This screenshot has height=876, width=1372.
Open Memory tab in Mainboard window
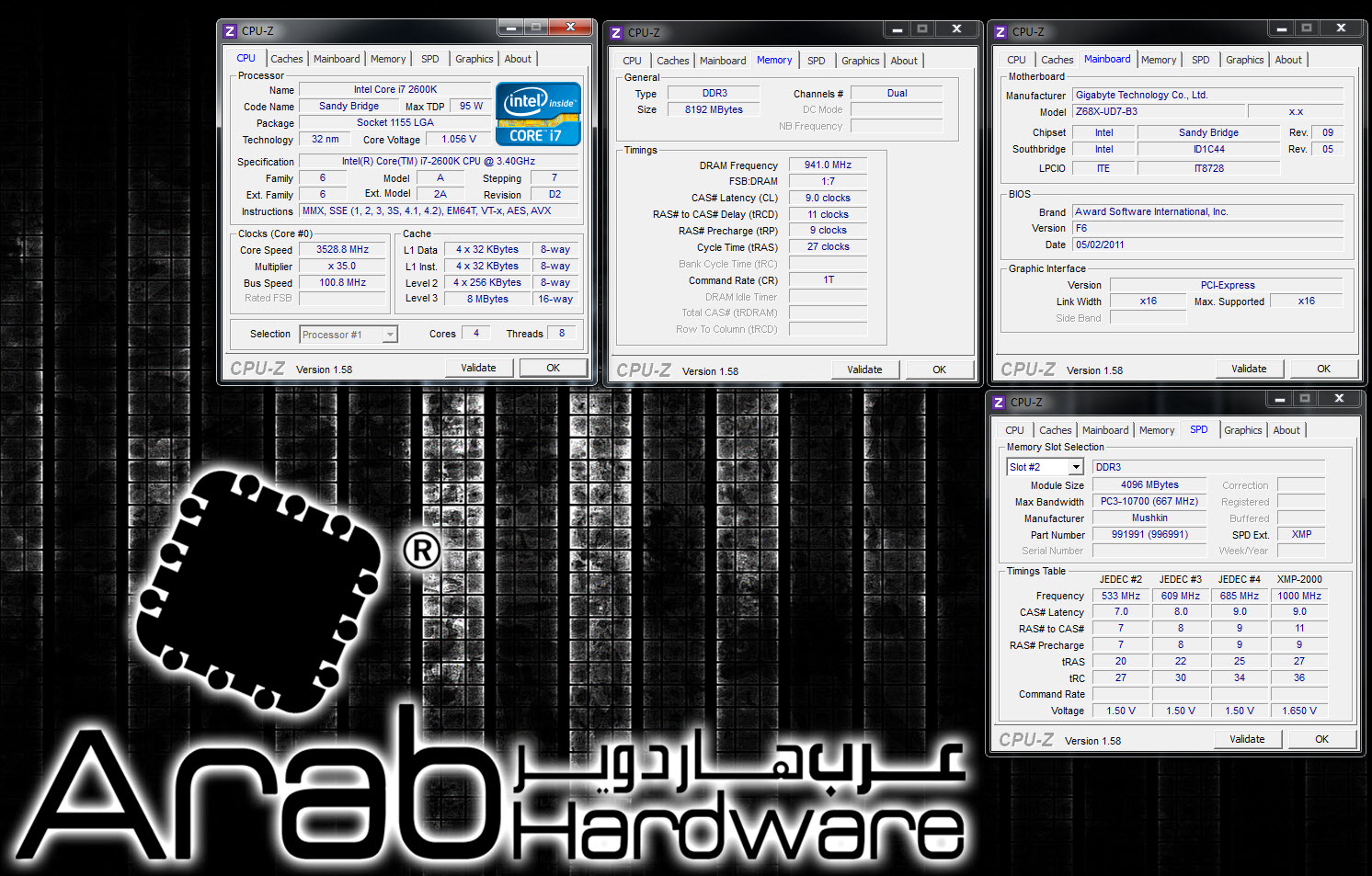coord(1159,60)
